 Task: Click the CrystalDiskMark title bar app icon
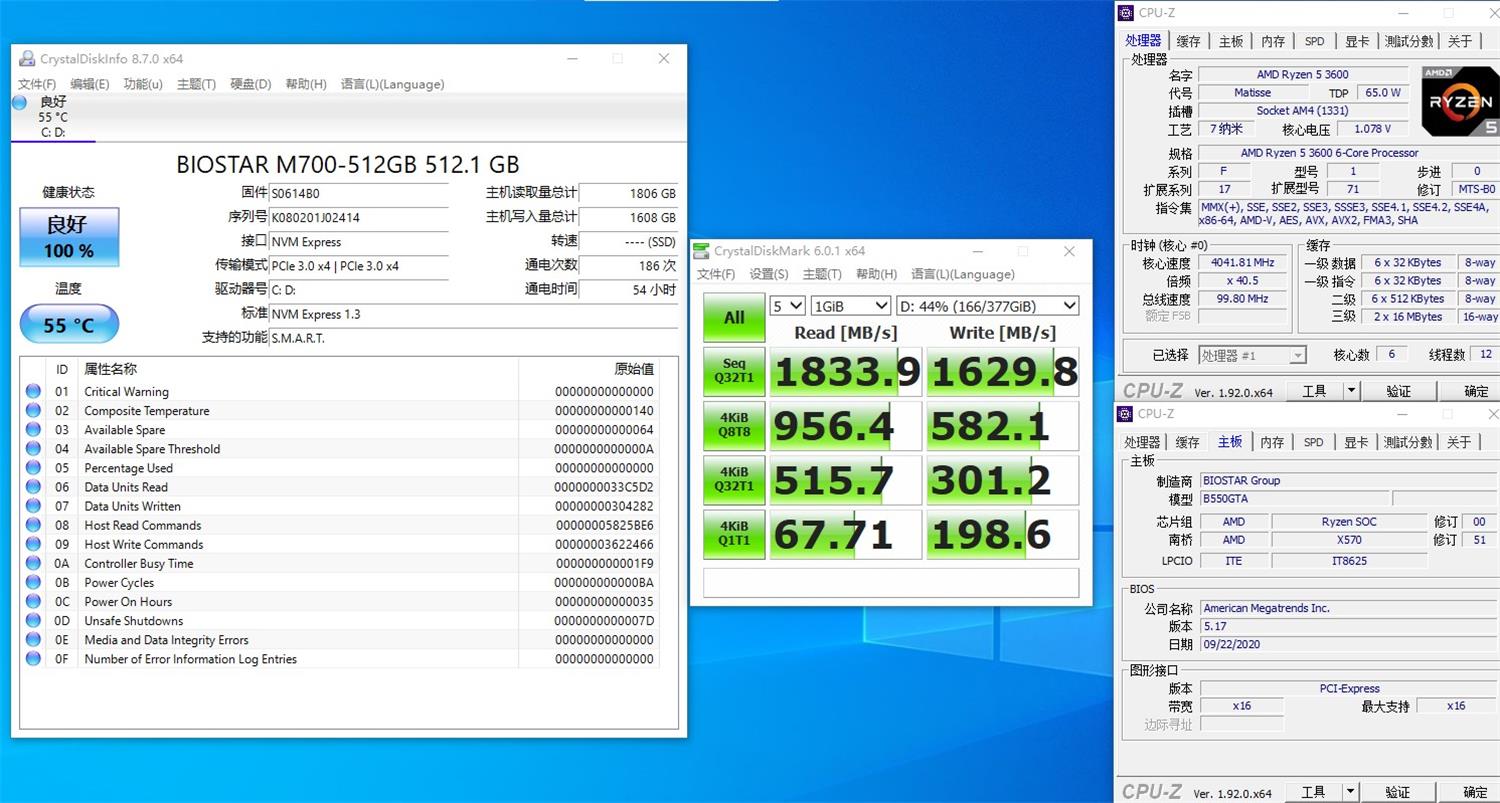pos(701,251)
